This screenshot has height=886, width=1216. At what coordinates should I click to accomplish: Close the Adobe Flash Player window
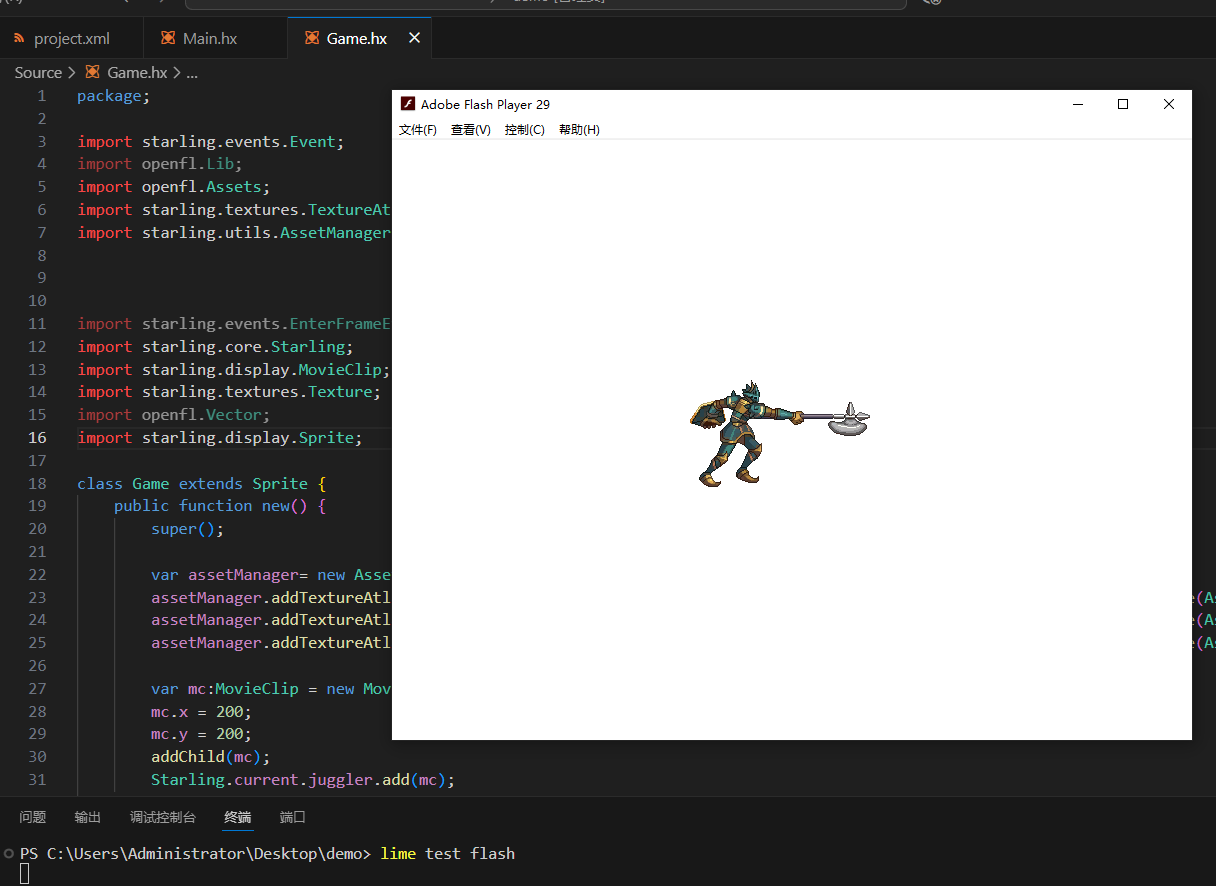tap(1168, 104)
